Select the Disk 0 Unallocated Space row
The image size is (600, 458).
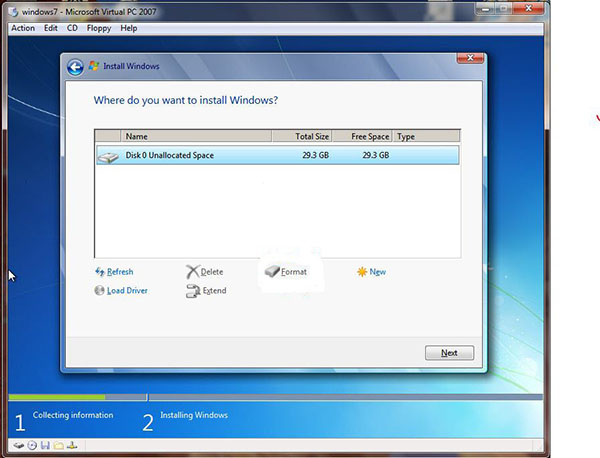(278, 155)
